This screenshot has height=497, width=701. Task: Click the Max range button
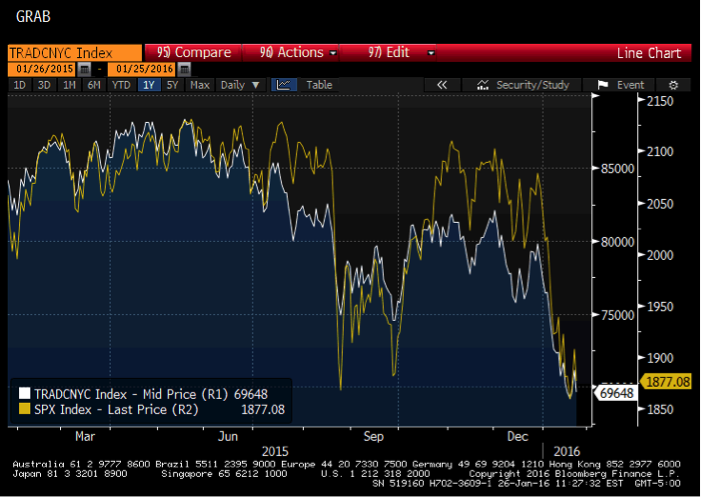click(200, 85)
